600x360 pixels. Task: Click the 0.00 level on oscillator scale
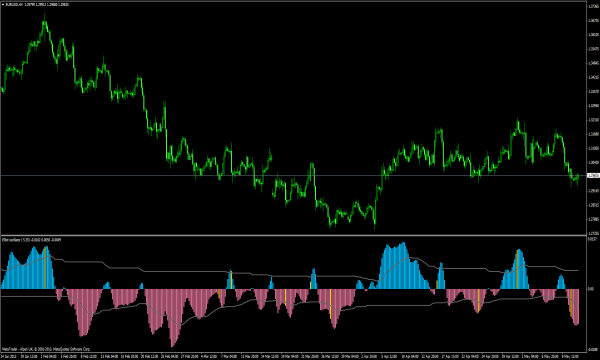point(591,289)
